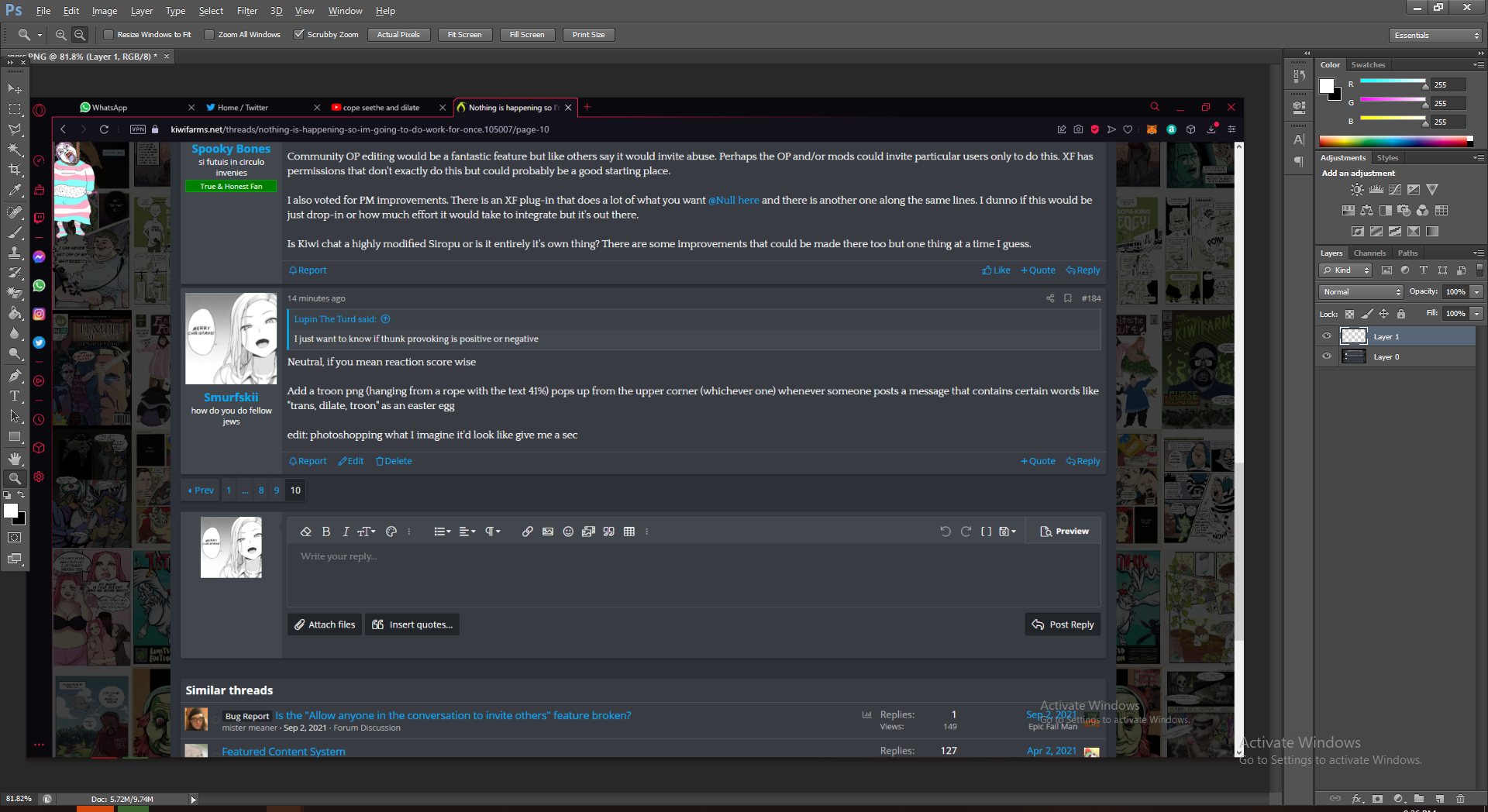Select the Crop tool
The width and height of the screenshot is (1488, 812).
(x=15, y=170)
